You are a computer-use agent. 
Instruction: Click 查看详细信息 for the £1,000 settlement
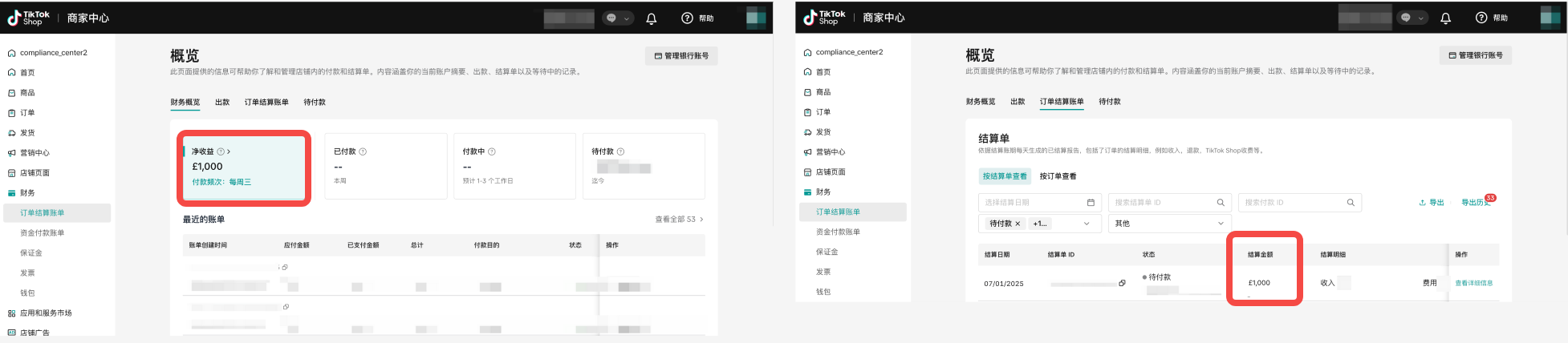(x=1473, y=283)
